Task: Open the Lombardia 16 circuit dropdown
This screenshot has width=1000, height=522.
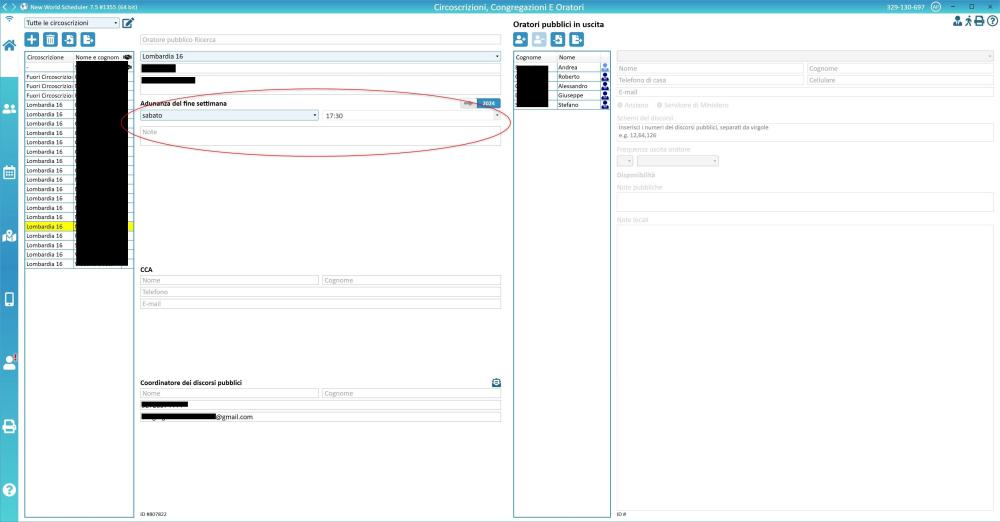Action: pyautogui.click(x=320, y=57)
